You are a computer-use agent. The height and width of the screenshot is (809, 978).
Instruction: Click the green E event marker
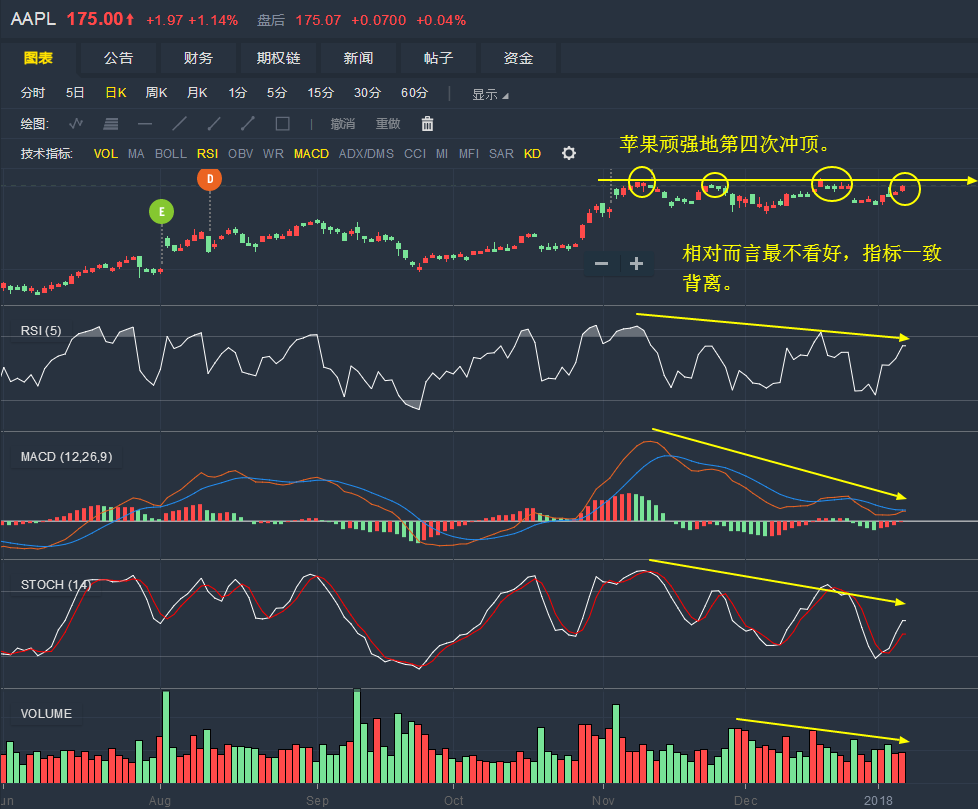(x=162, y=211)
